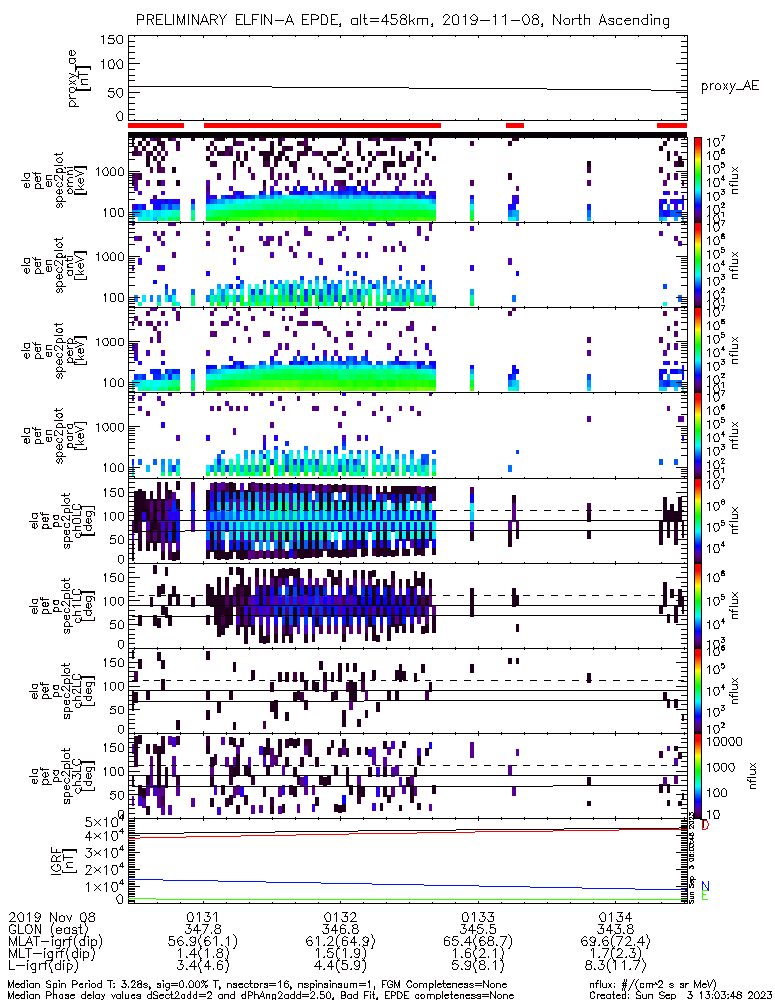The height and width of the screenshot is (1000, 775).
Task: Click the red D legend letter in the IGRF panel
Action: 705,825
